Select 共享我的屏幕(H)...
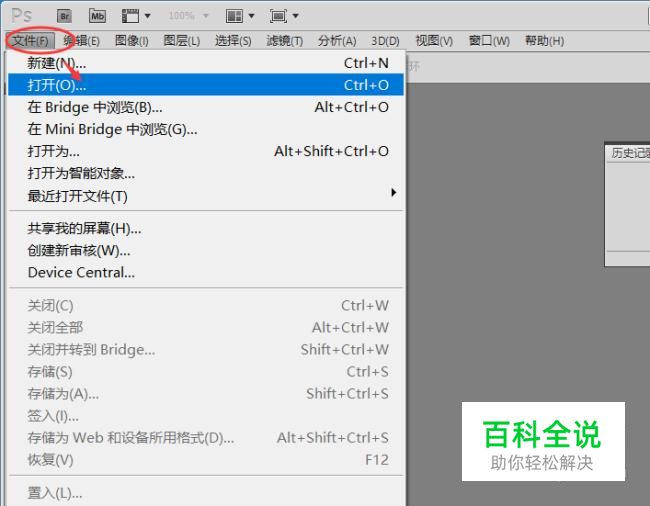 (x=206, y=228)
